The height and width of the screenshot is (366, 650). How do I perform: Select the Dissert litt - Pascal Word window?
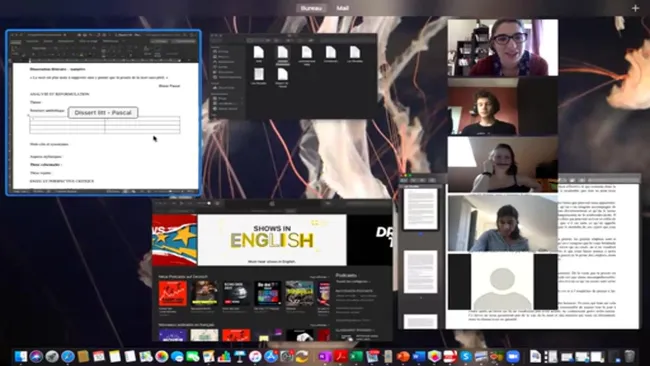coord(104,112)
